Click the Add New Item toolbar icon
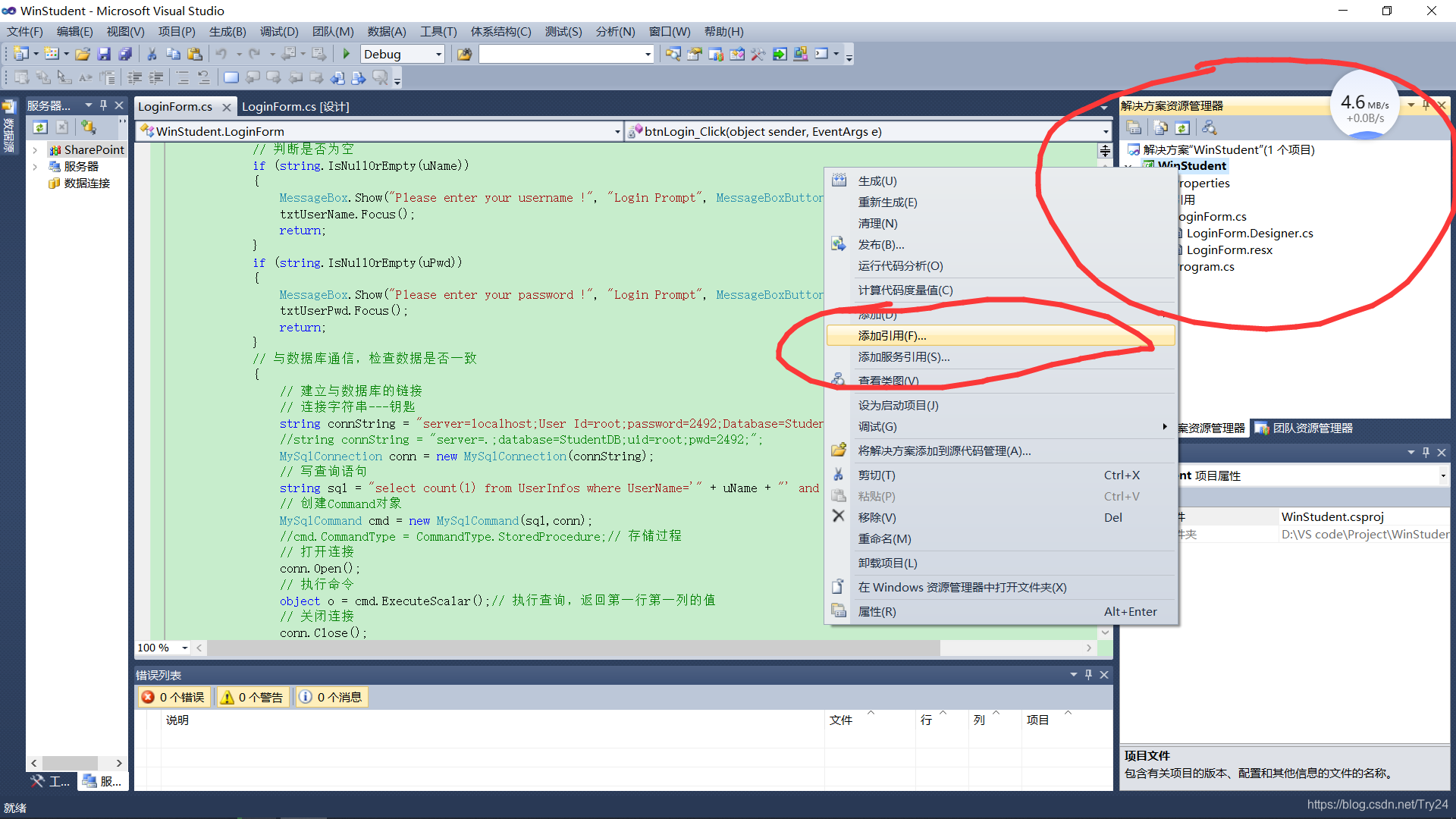Viewport: 1456px width, 819px height. point(52,54)
